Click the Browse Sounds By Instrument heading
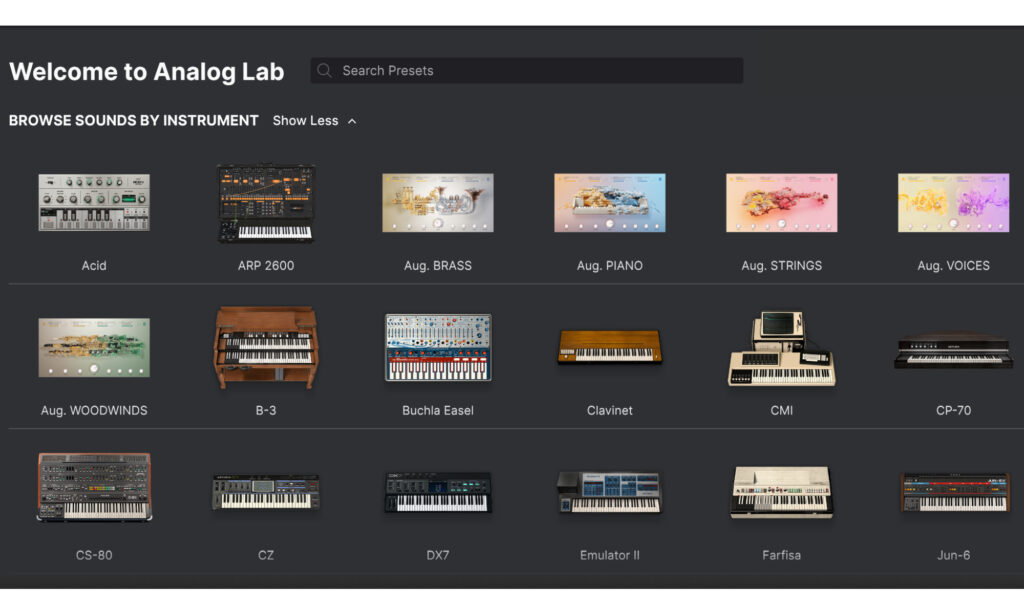The height and width of the screenshot is (614, 1024). (x=134, y=121)
